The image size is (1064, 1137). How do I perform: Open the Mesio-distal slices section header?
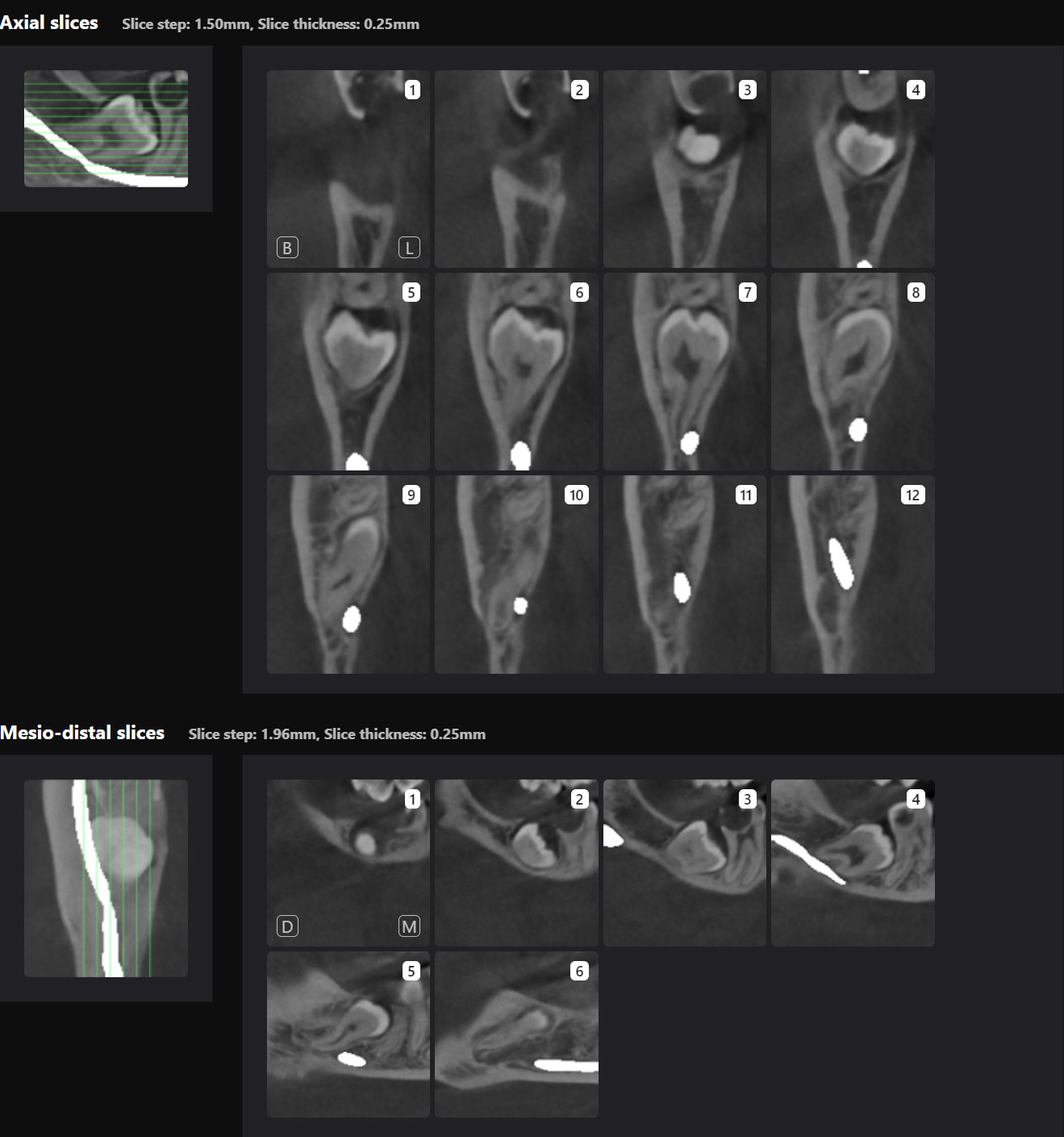click(84, 734)
